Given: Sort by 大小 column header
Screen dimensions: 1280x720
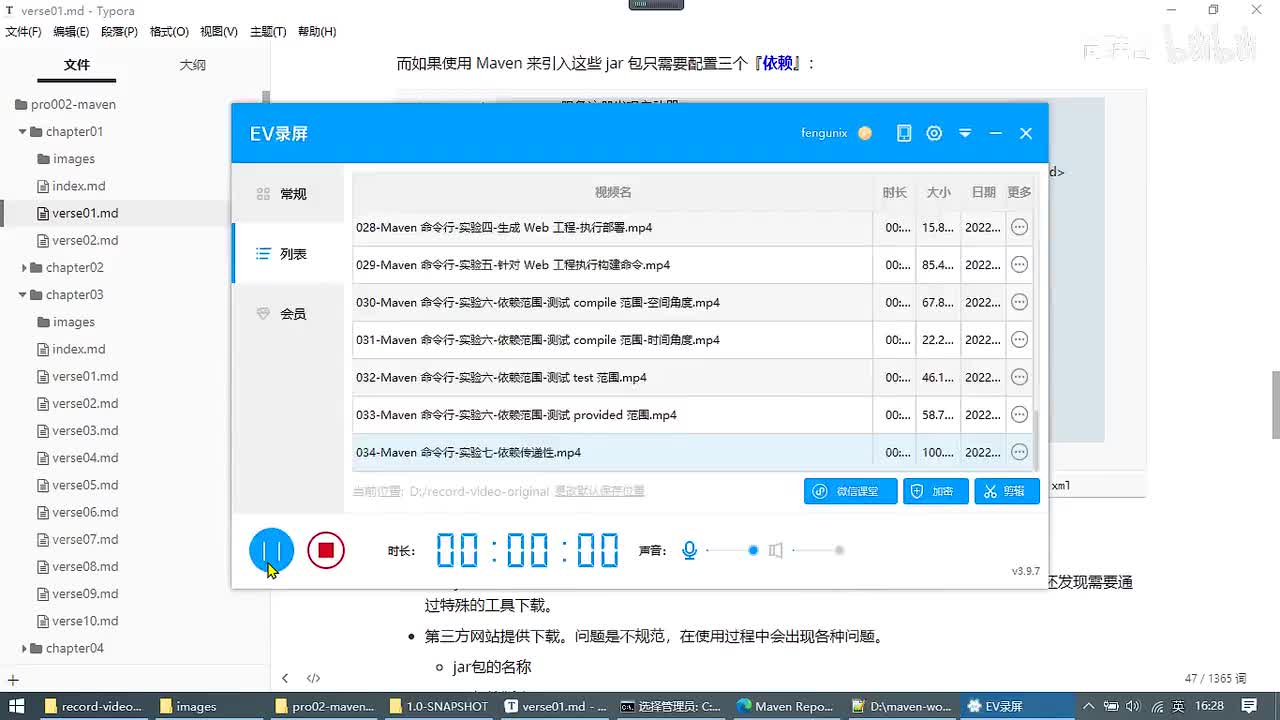Looking at the screenshot, I should [938, 192].
